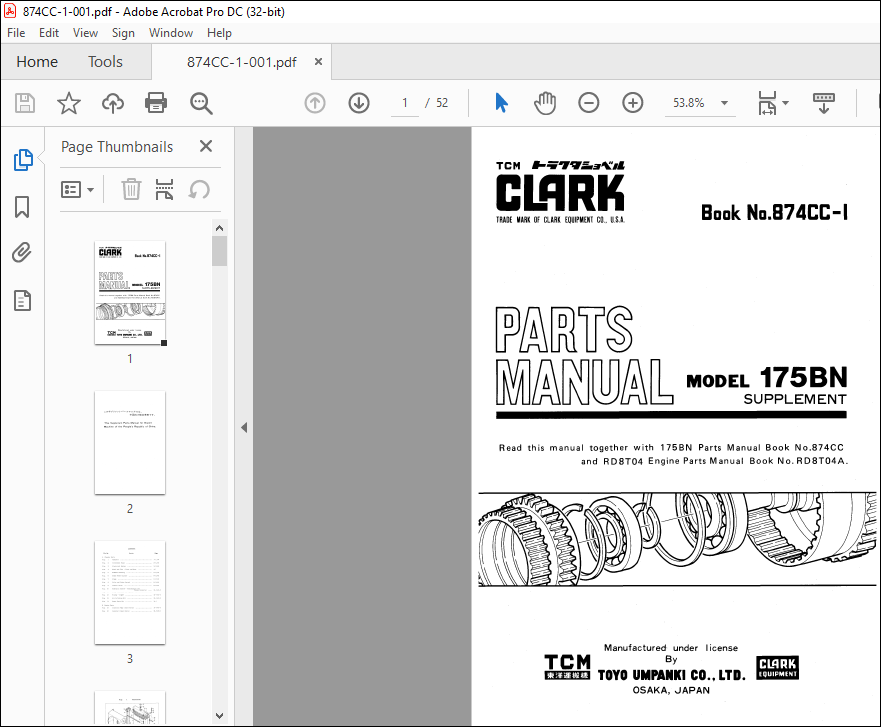The width and height of the screenshot is (881, 727).
Task: Open the thumbnails options dropdown menu
Action: (x=77, y=189)
